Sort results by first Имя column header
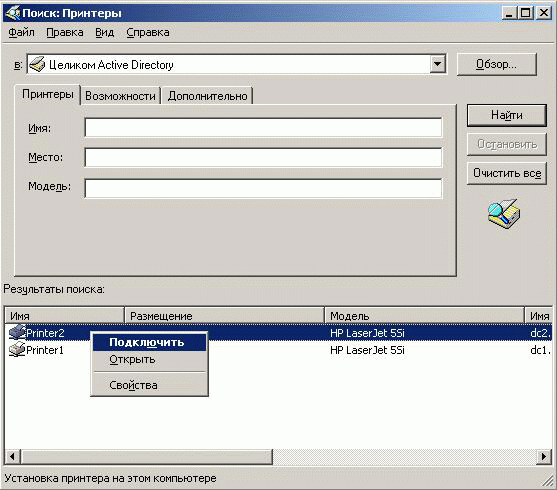This screenshot has width=557, height=490. tap(64, 316)
